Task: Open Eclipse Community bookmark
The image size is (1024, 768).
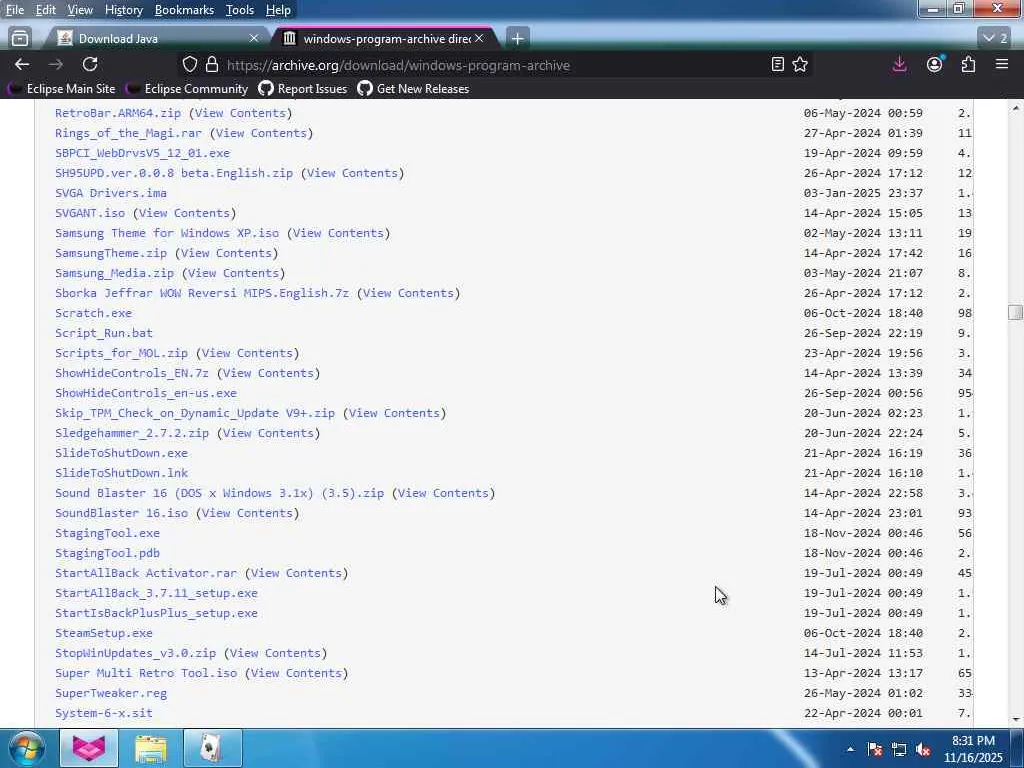Action: tap(187, 89)
